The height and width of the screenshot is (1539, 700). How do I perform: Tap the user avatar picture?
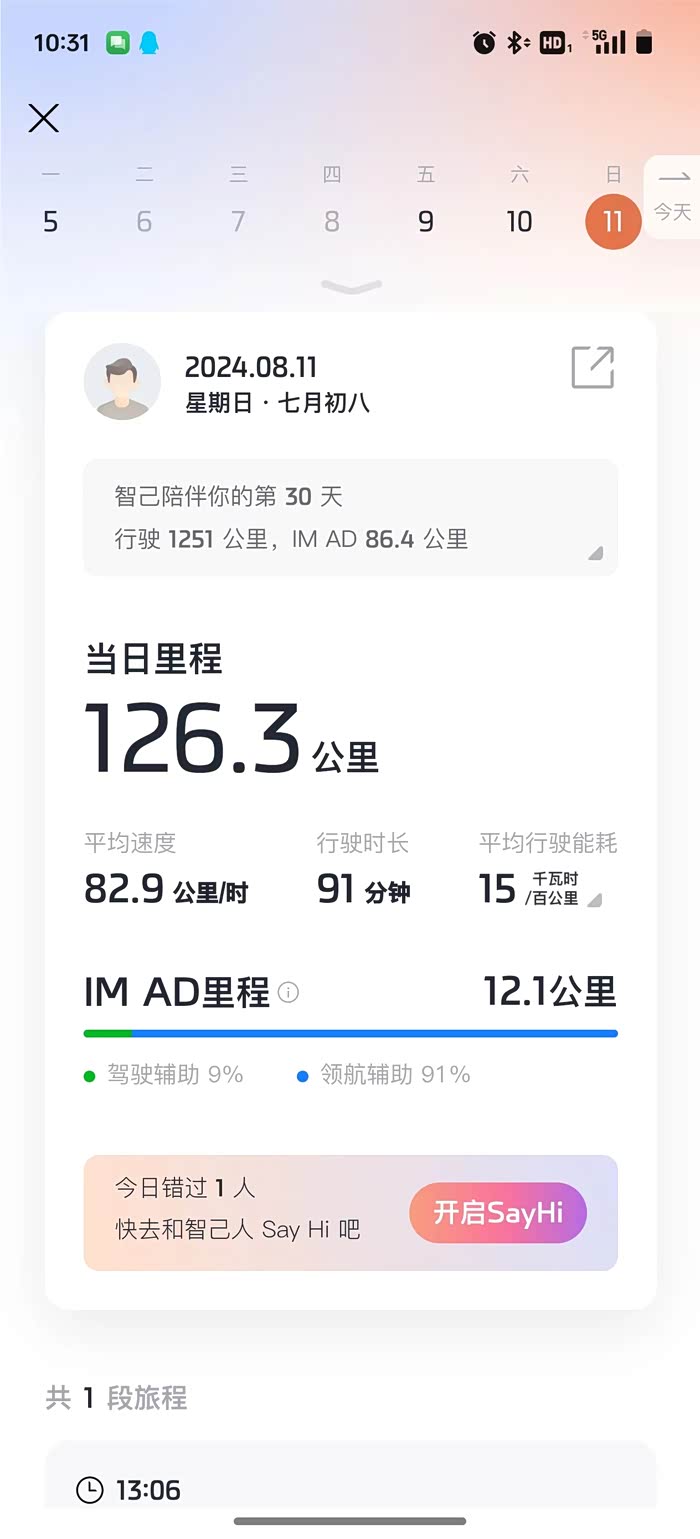(123, 381)
